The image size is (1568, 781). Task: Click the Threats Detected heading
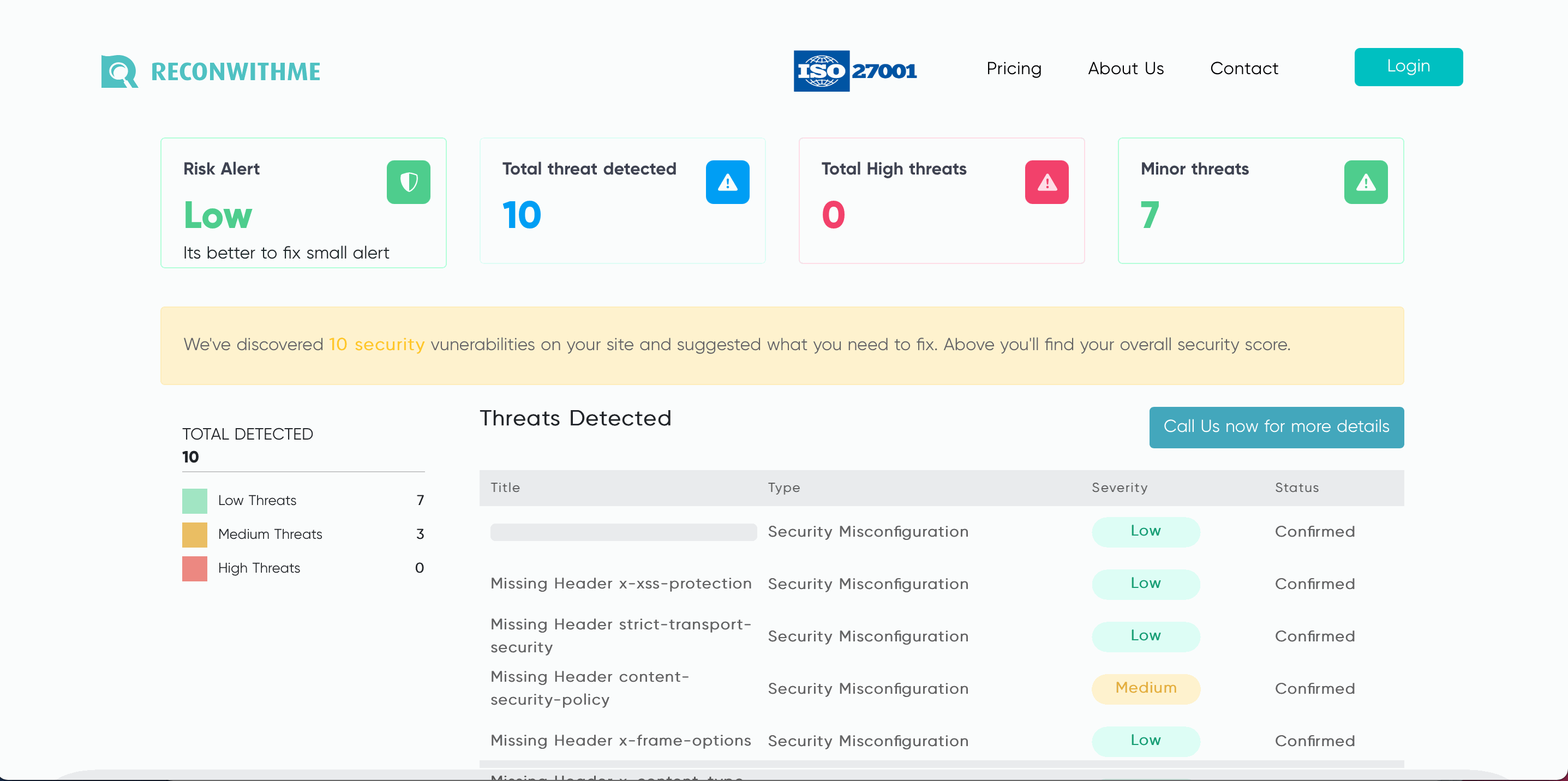click(574, 418)
